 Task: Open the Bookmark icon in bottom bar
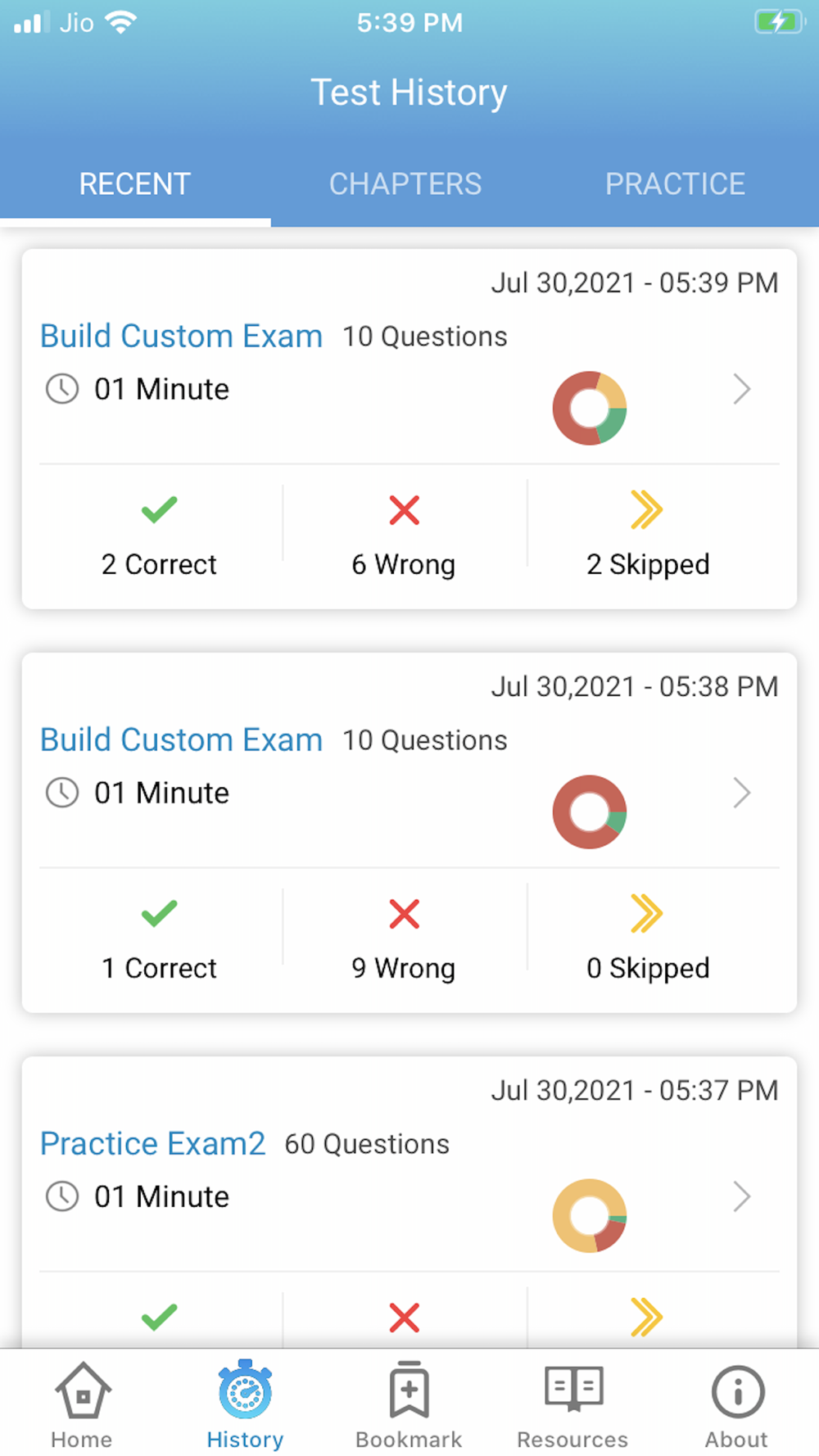click(409, 1390)
